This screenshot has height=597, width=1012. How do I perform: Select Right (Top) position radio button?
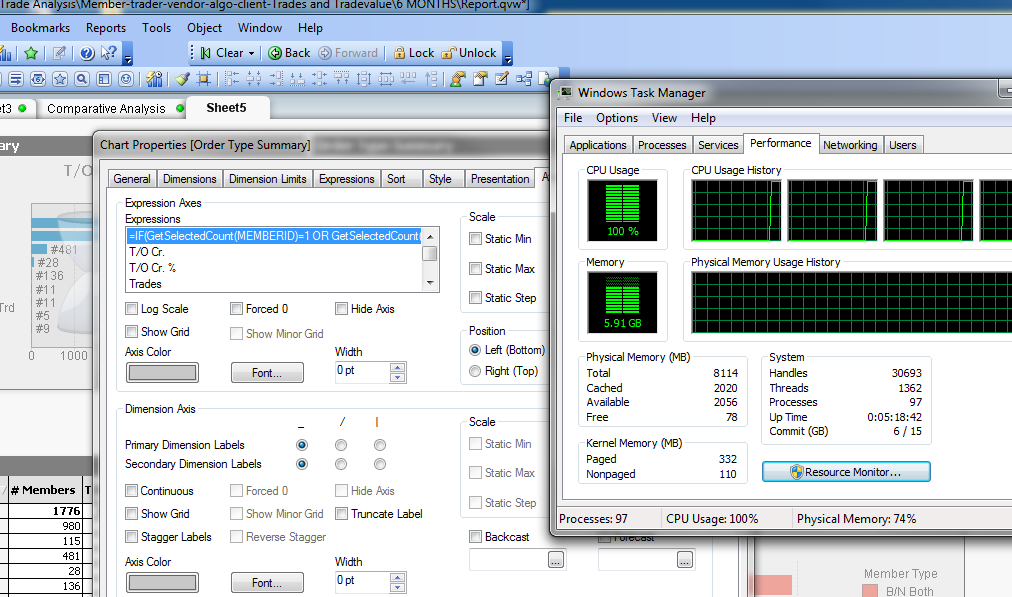tap(475, 371)
